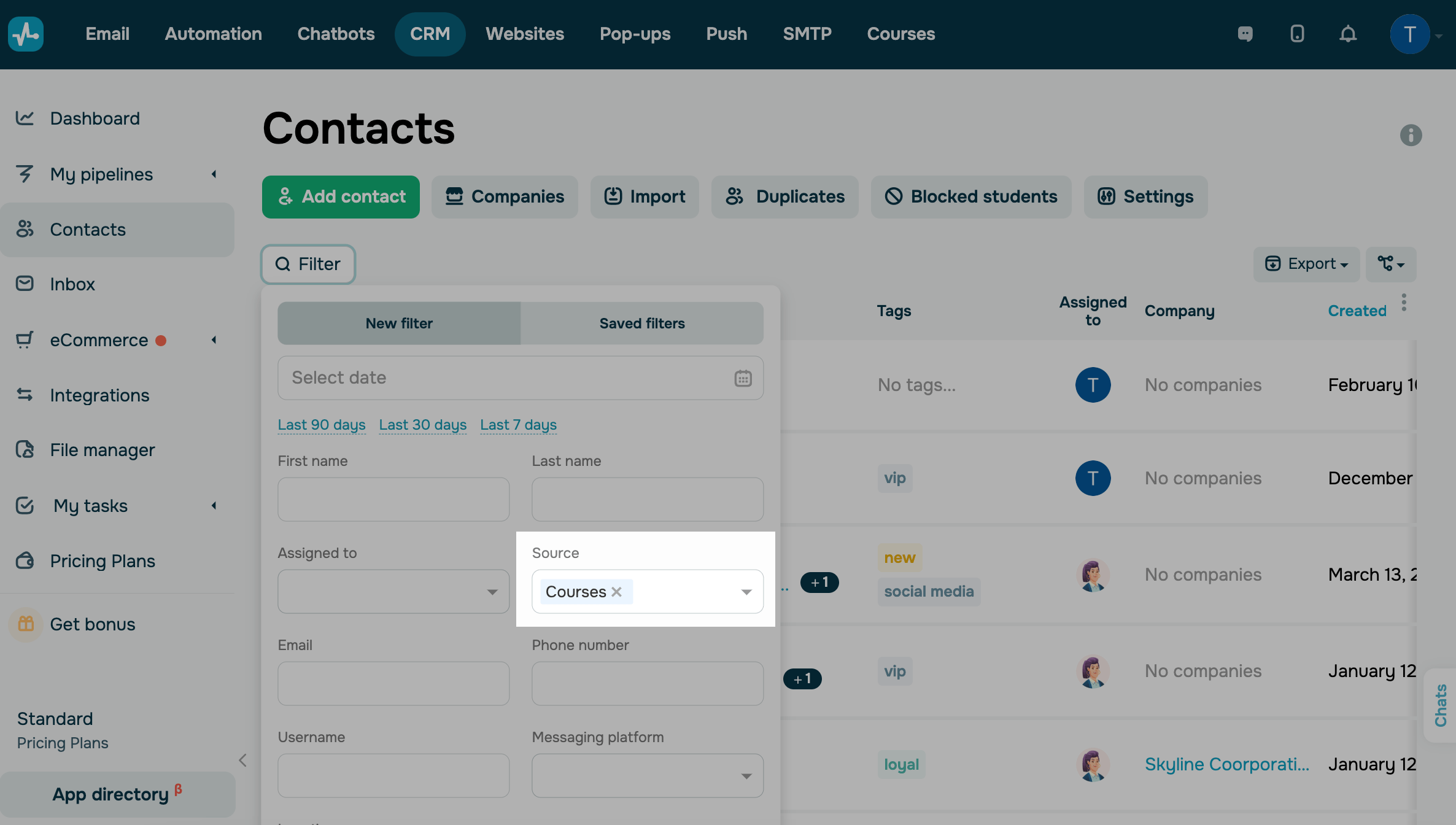Remove the Courses tag from Source
Viewport: 1456px width, 825px height.
pyautogui.click(x=617, y=592)
